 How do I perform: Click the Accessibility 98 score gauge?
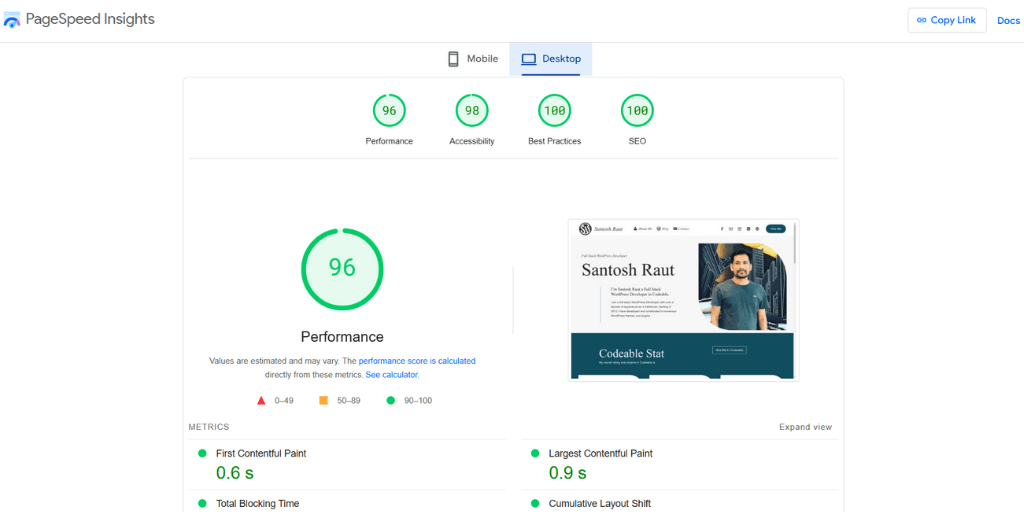click(472, 111)
